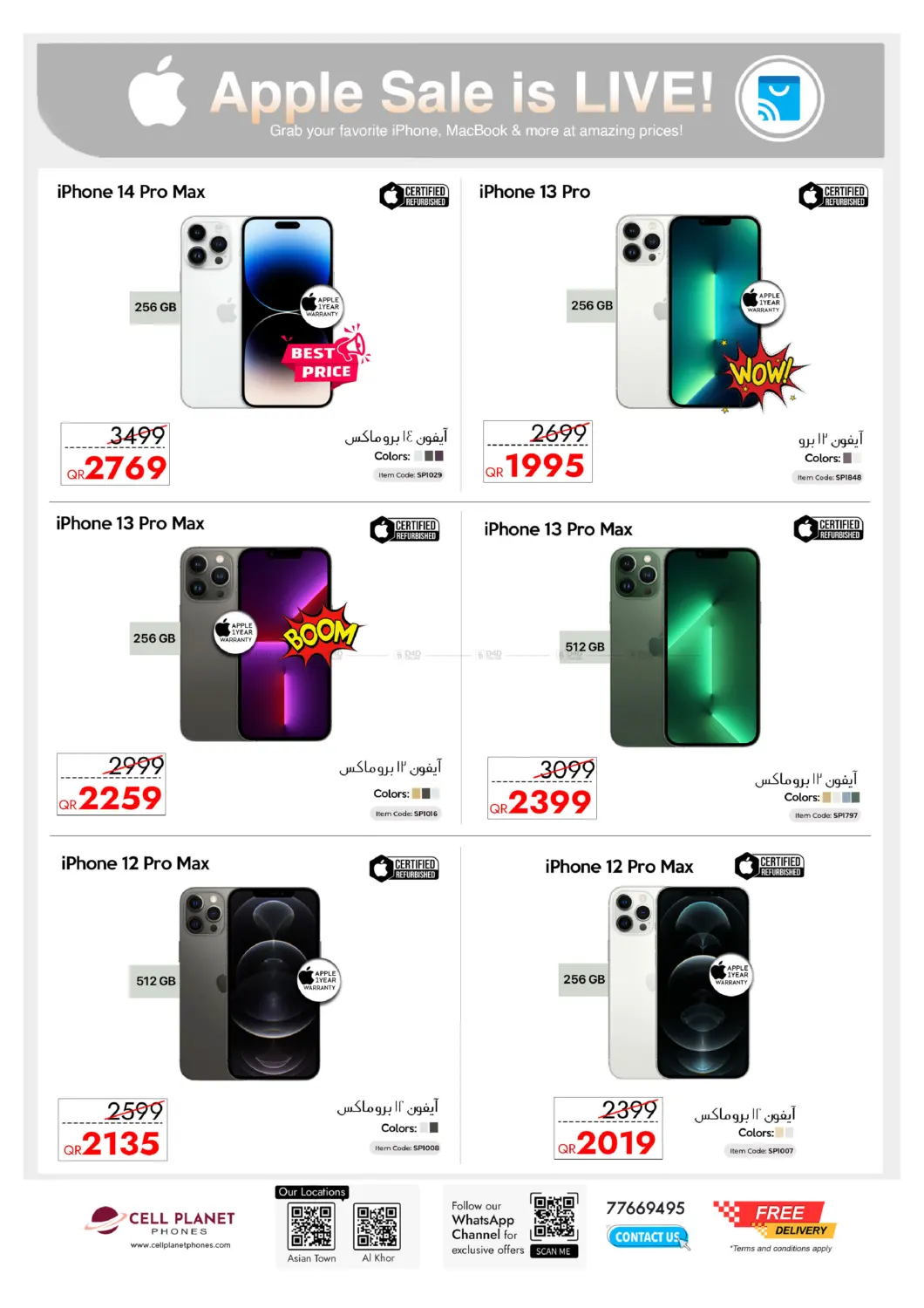Click the phone number 77669495
The width and height of the screenshot is (924, 1308).
coord(645,1208)
